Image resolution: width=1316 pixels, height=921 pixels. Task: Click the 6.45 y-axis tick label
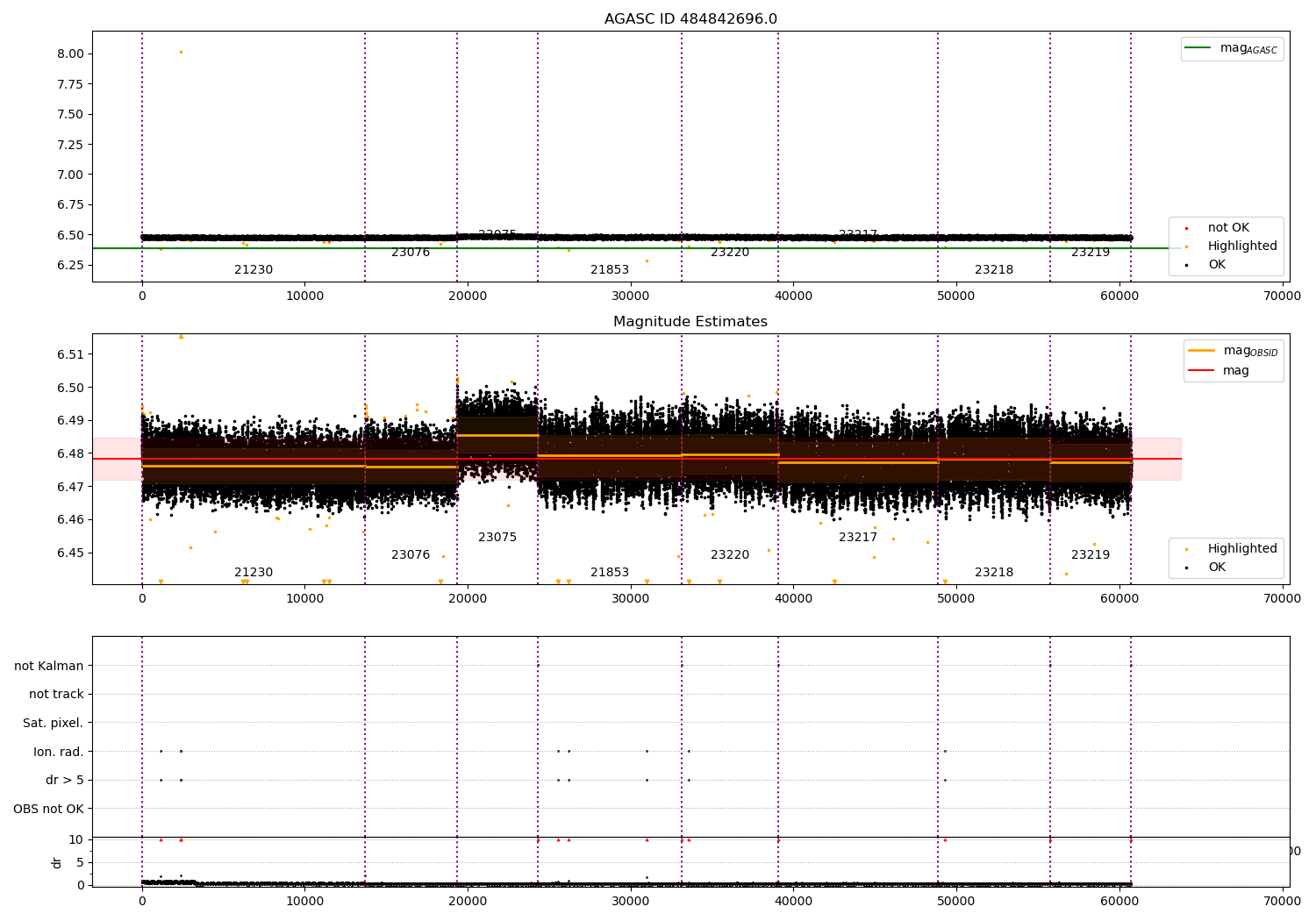71,553
